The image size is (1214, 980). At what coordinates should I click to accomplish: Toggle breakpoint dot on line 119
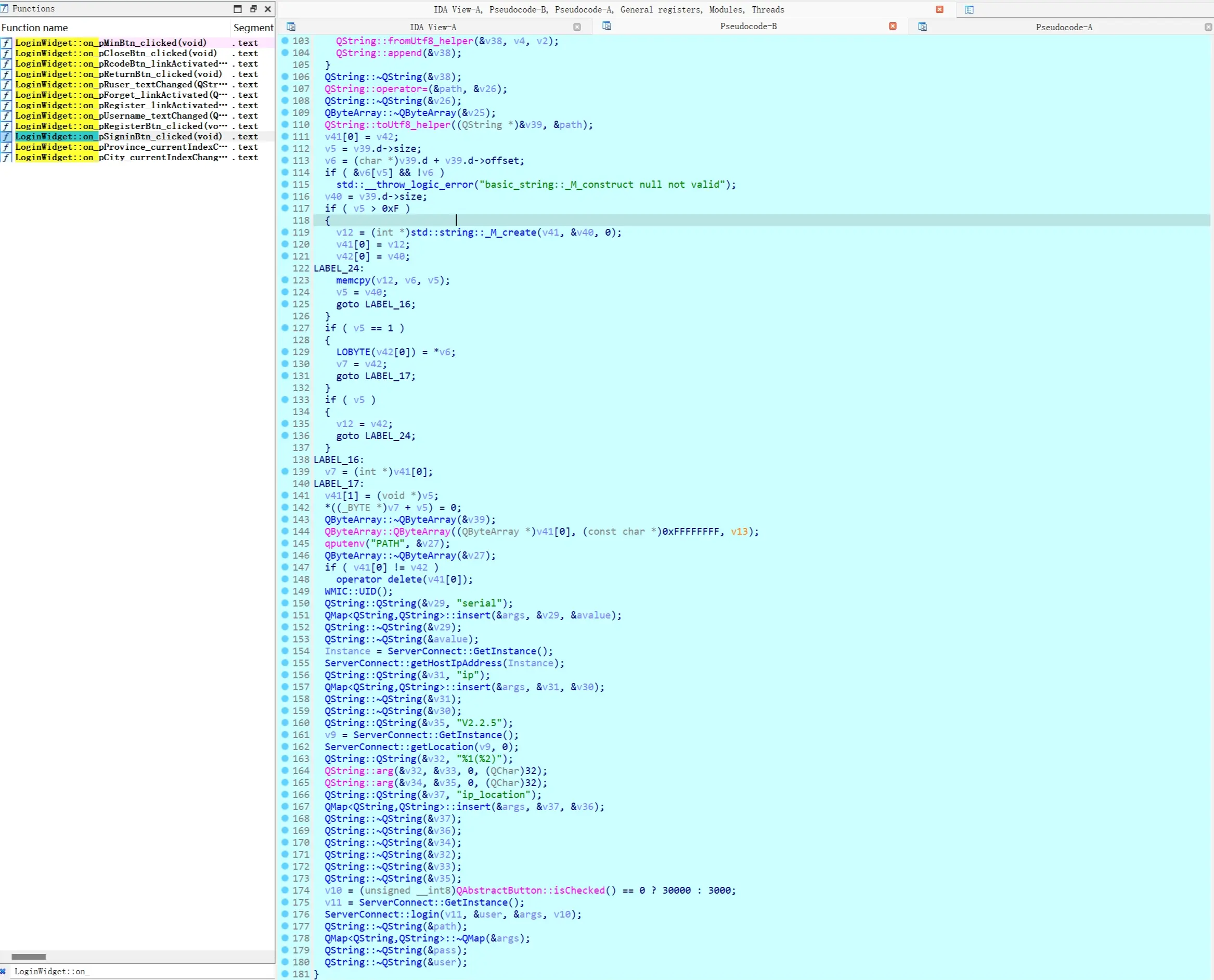[285, 232]
